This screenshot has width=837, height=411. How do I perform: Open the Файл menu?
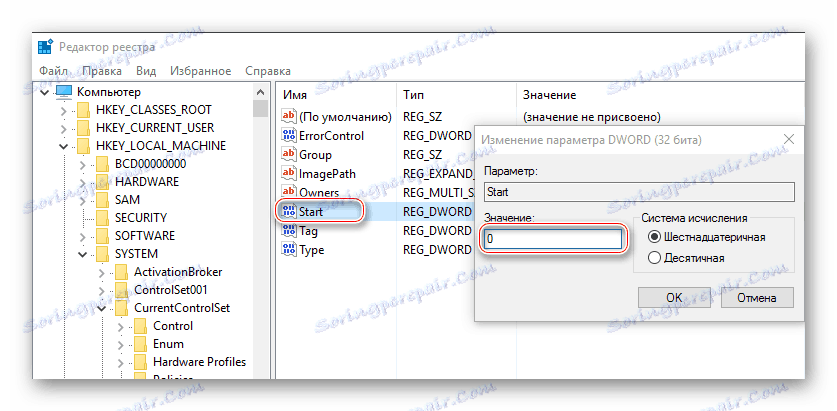click(53, 71)
